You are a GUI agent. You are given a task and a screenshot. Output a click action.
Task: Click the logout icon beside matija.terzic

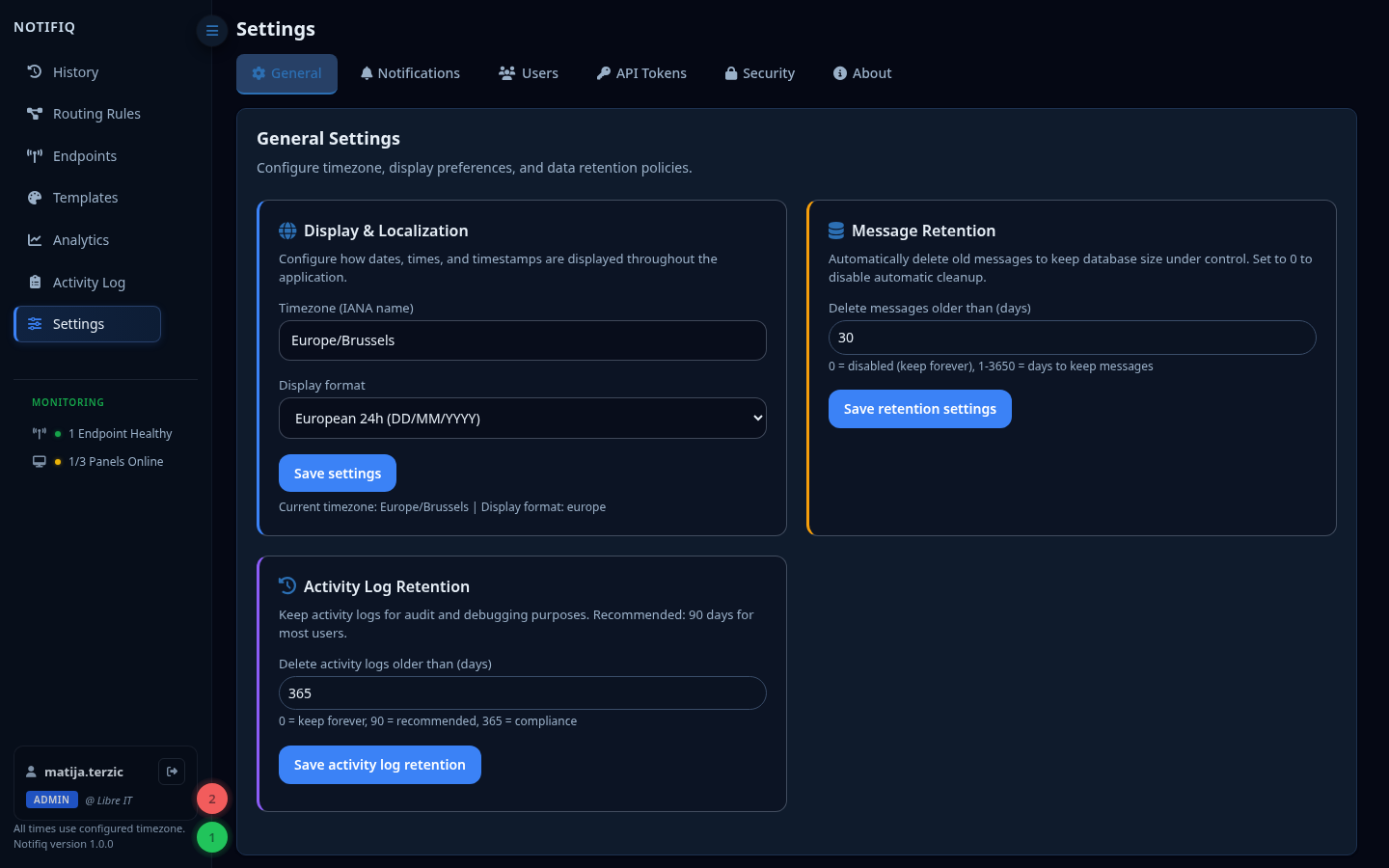pos(172,772)
